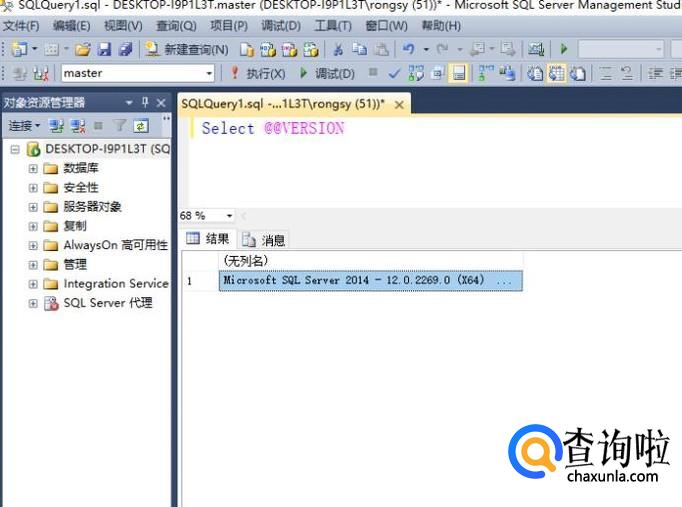
Task: Select Results to Text icon
Action: click(x=535, y=73)
